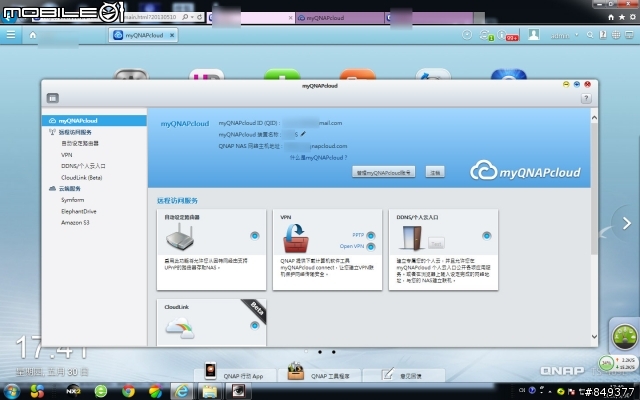Click the door icon in DDNS card
Screen dimensions: 640x400
[x=411, y=238]
